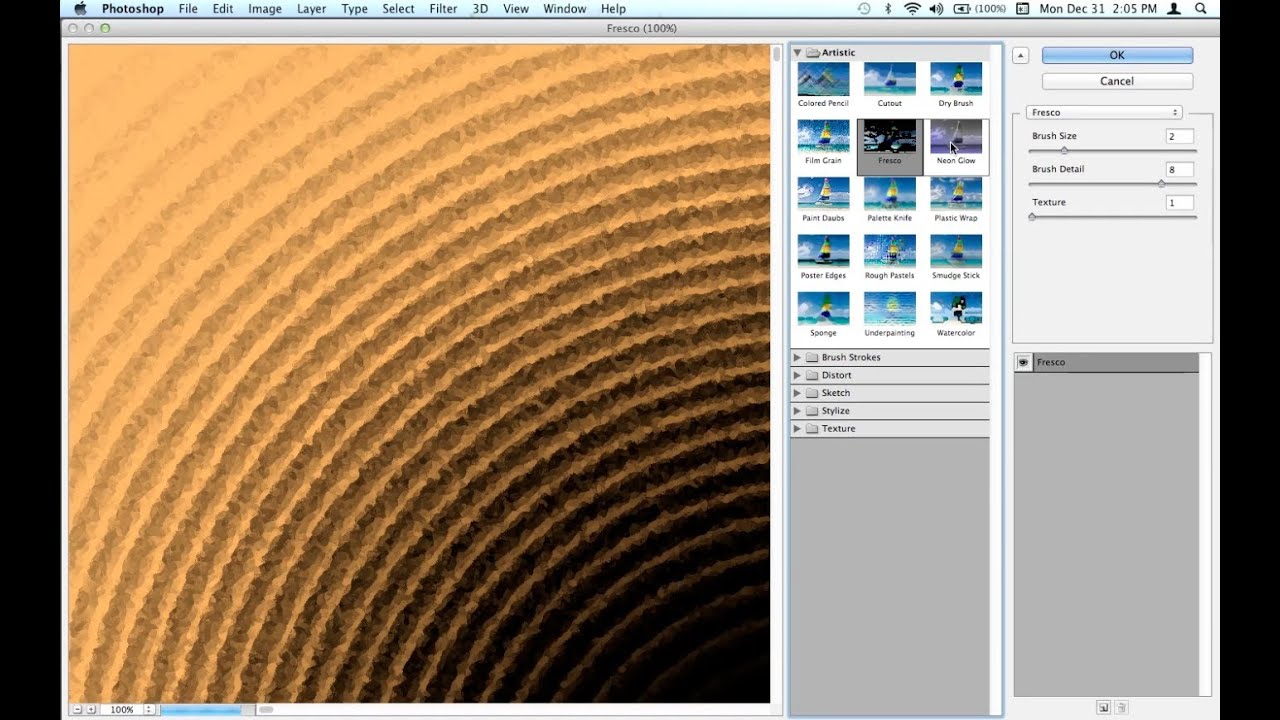Select the Watercolor filter thumbnail
The image size is (1280, 720).
pyautogui.click(x=955, y=308)
